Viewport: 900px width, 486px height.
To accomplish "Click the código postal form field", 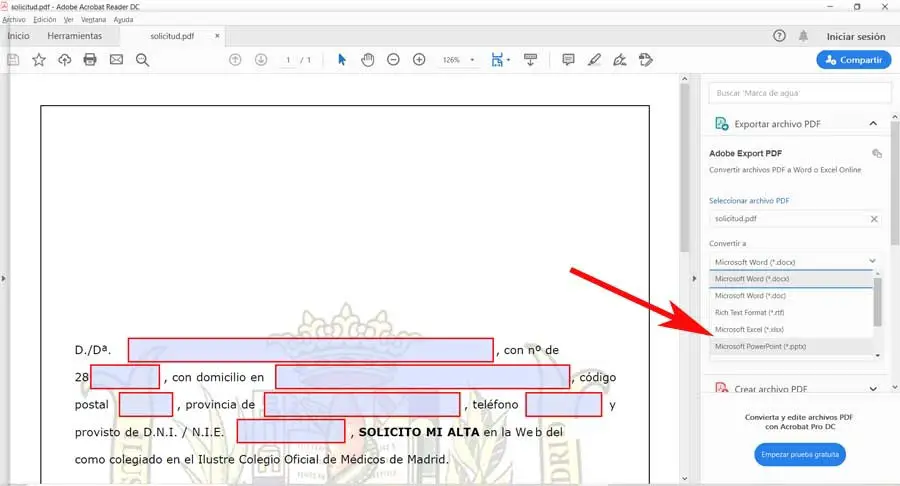I will (146, 405).
